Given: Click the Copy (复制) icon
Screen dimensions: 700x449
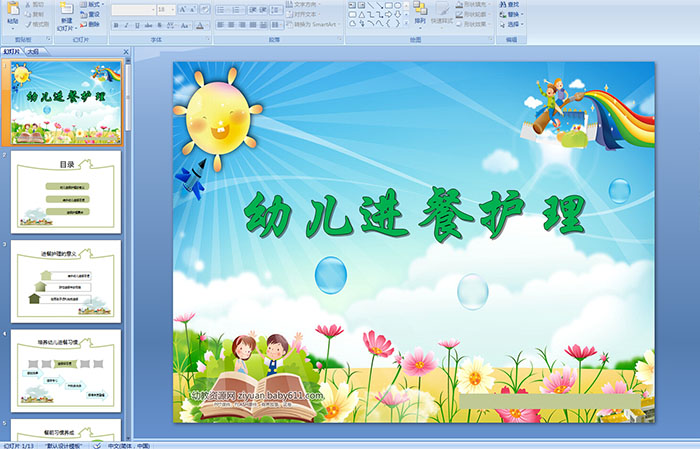Looking at the screenshot, I should click(28, 14).
